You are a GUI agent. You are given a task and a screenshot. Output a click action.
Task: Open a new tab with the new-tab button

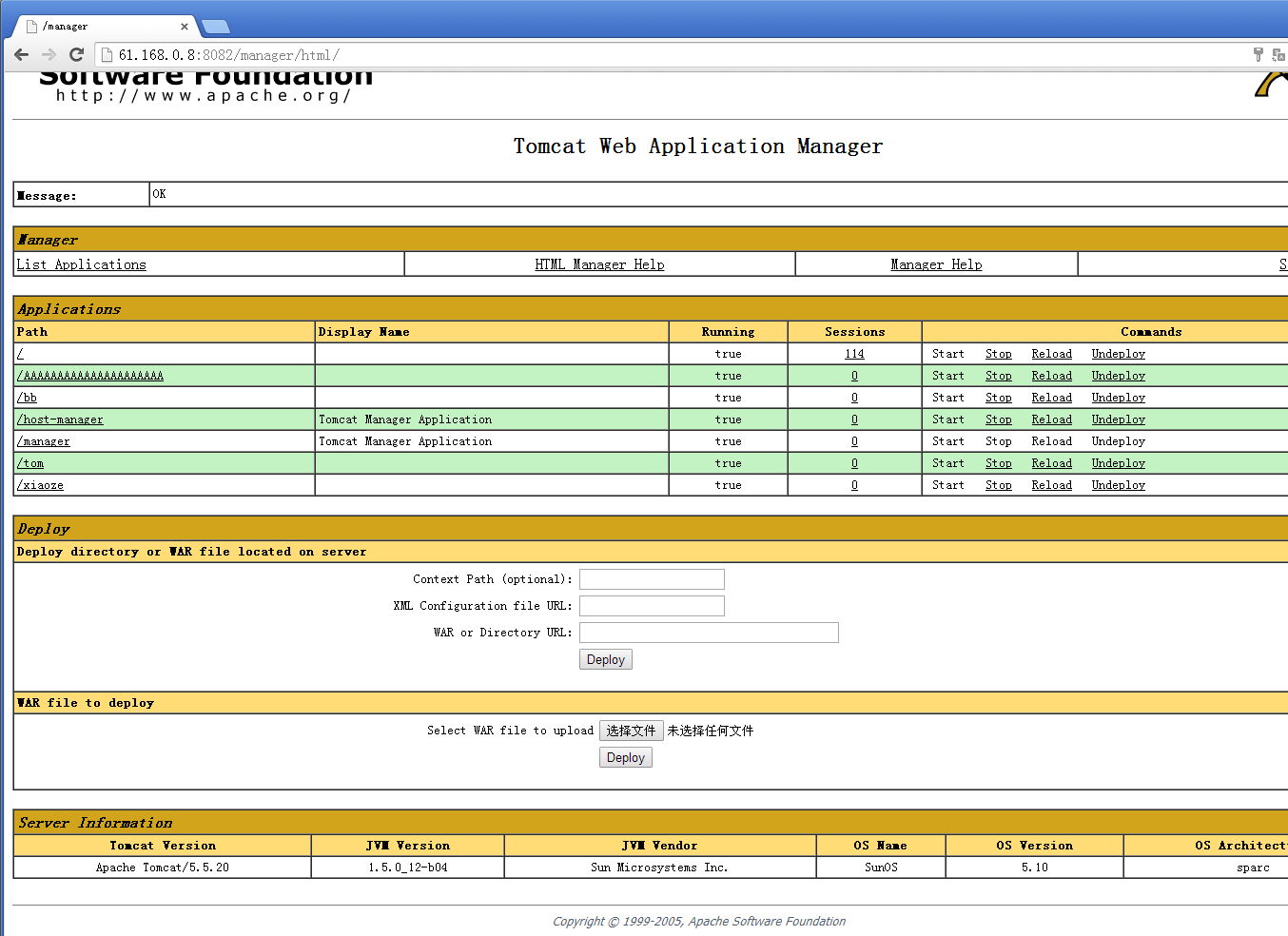point(216,27)
